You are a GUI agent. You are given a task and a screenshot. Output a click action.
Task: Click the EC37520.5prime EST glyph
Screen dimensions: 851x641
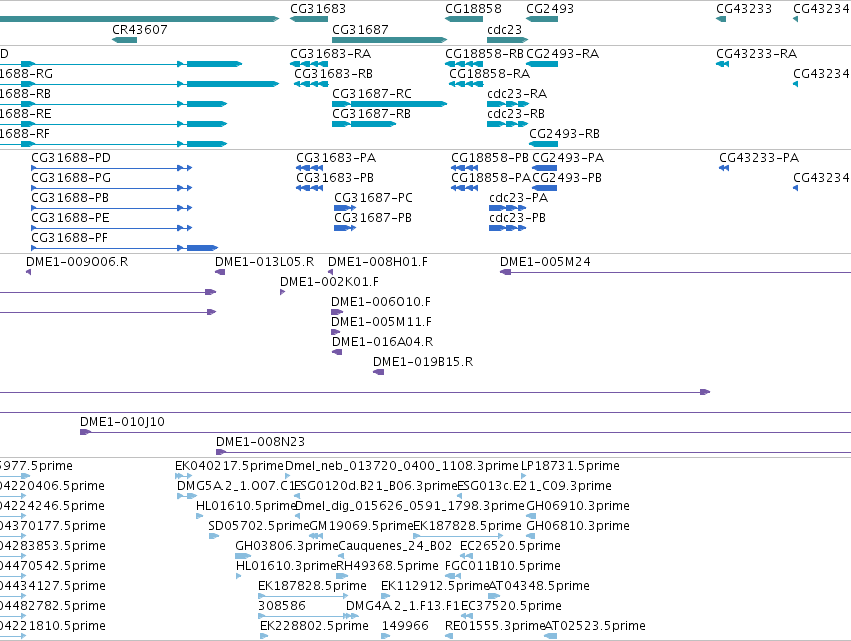(x=466, y=616)
